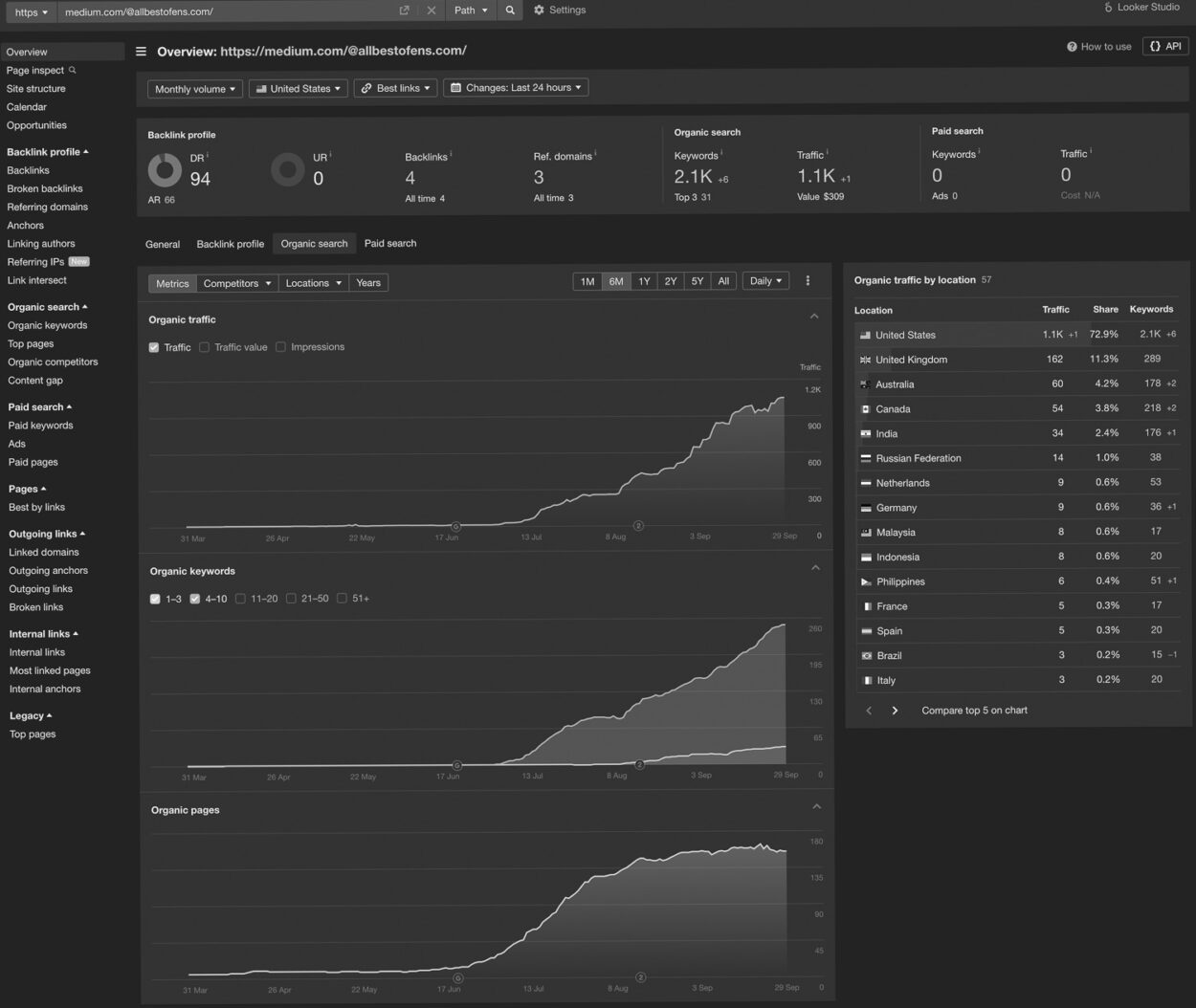Click Ref. domains info icon

[x=595, y=154]
